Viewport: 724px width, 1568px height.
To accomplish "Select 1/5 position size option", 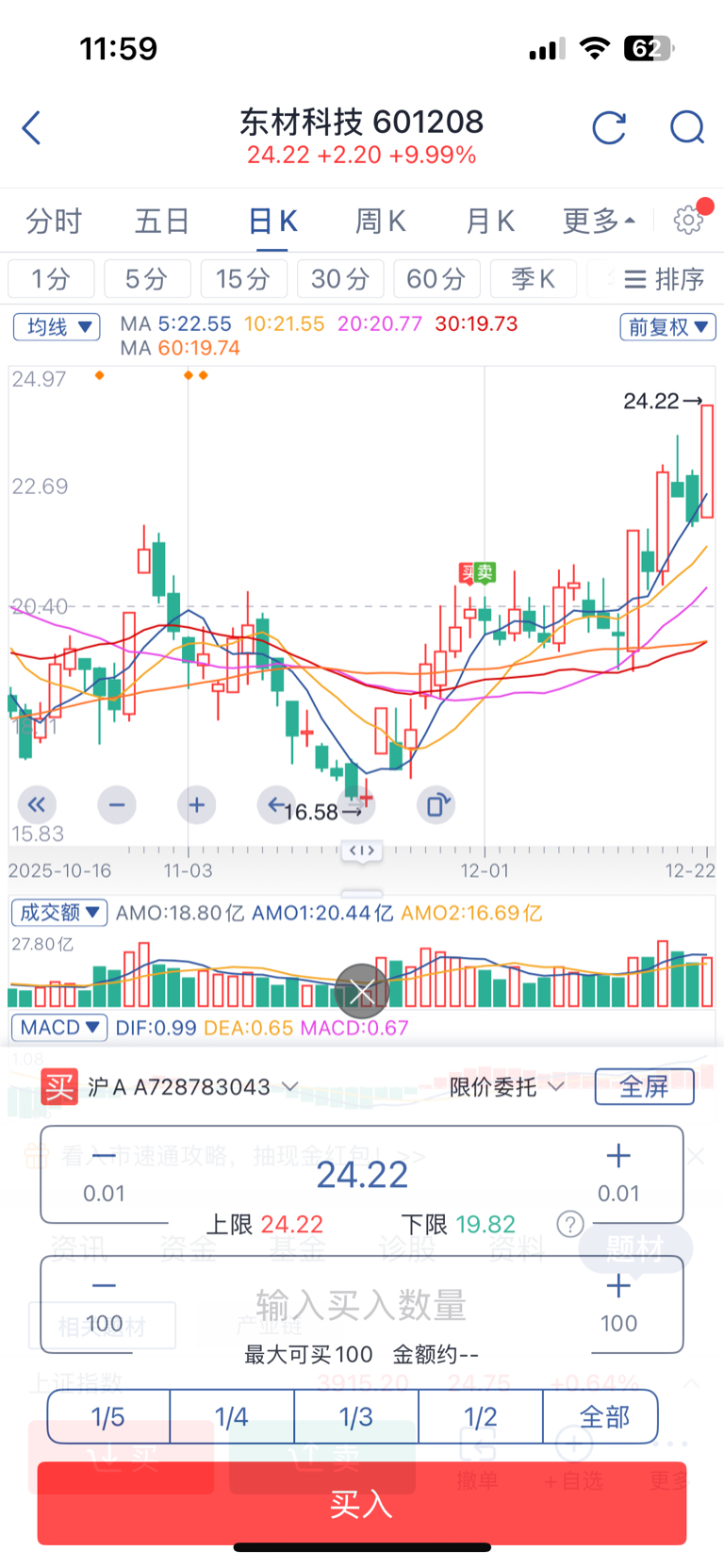I will [107, 1416].
